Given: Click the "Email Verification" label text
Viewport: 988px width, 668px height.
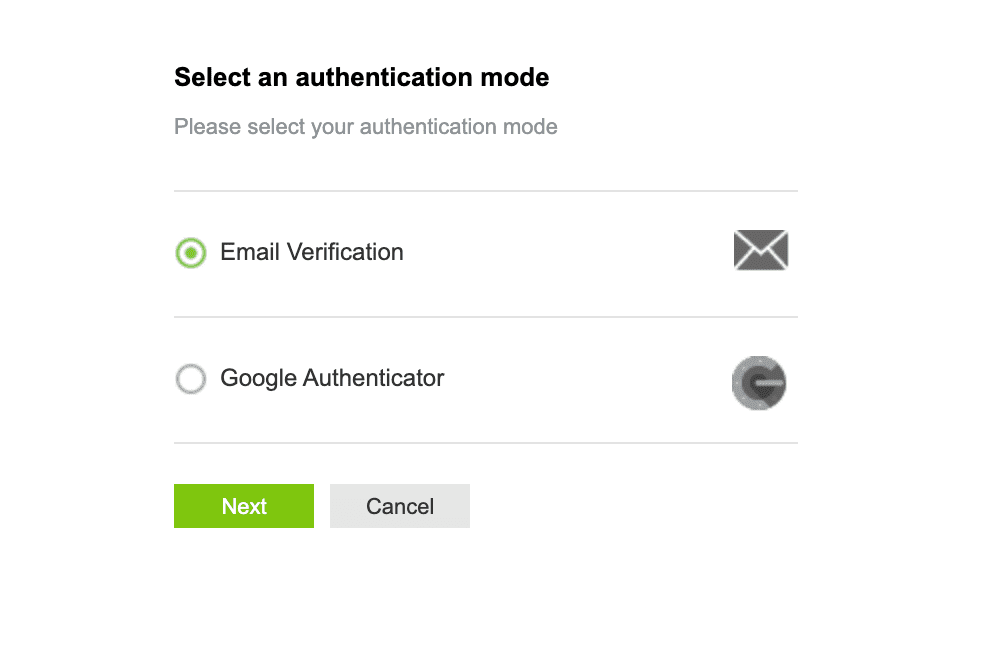Looking at the screenshot, I should (x=311, y=252).
